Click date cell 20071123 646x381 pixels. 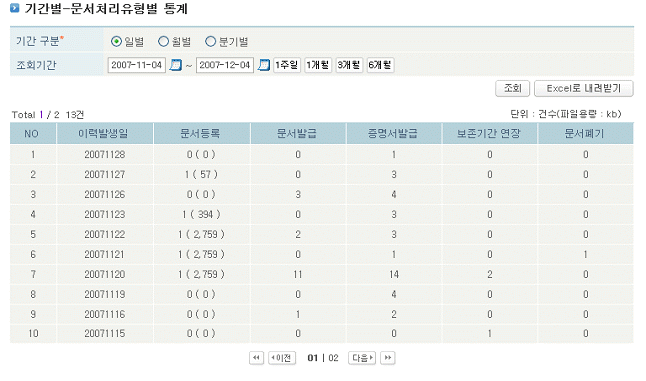(x=105, y=214)
